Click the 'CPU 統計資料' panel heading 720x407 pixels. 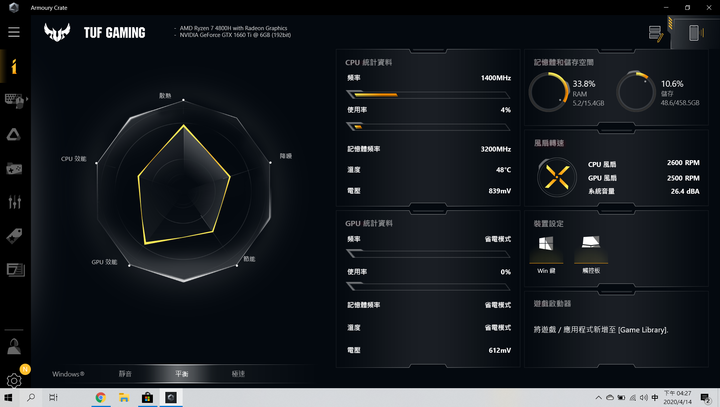pos(369,62)
